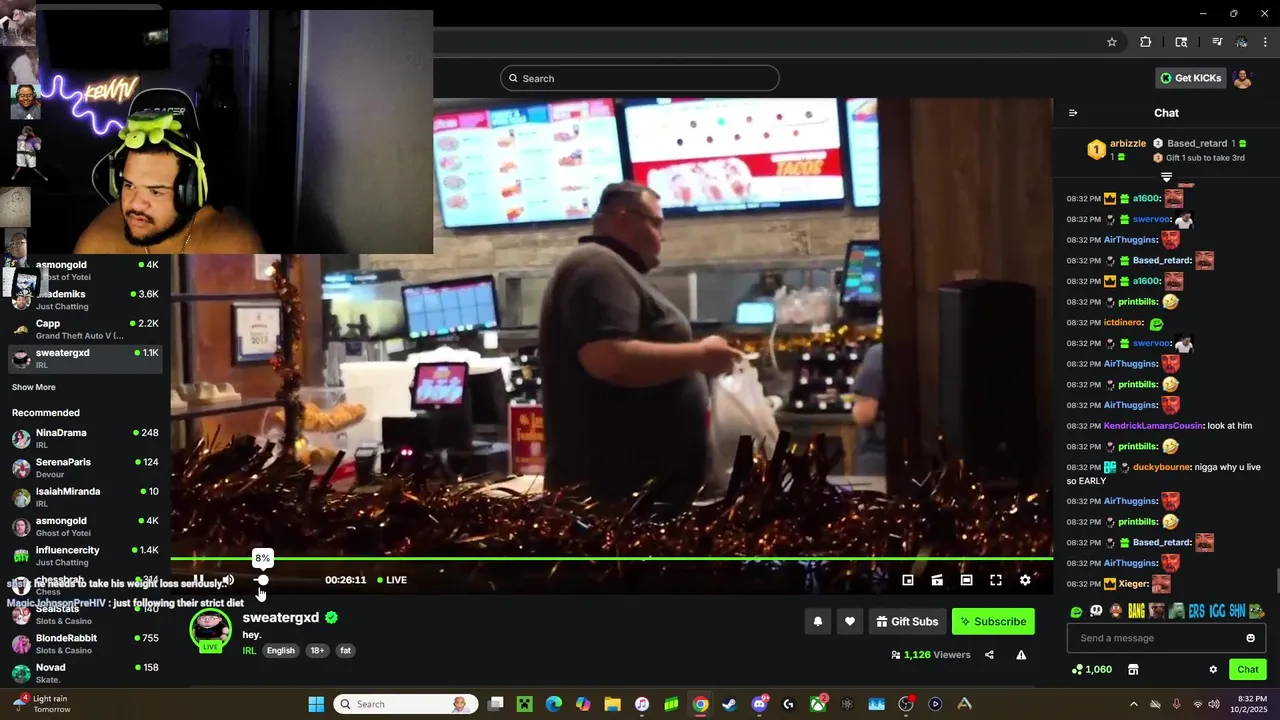1280x720 pixels.
Task: Select the English tag
Action: pyautogui.click(x=281, y=650)
